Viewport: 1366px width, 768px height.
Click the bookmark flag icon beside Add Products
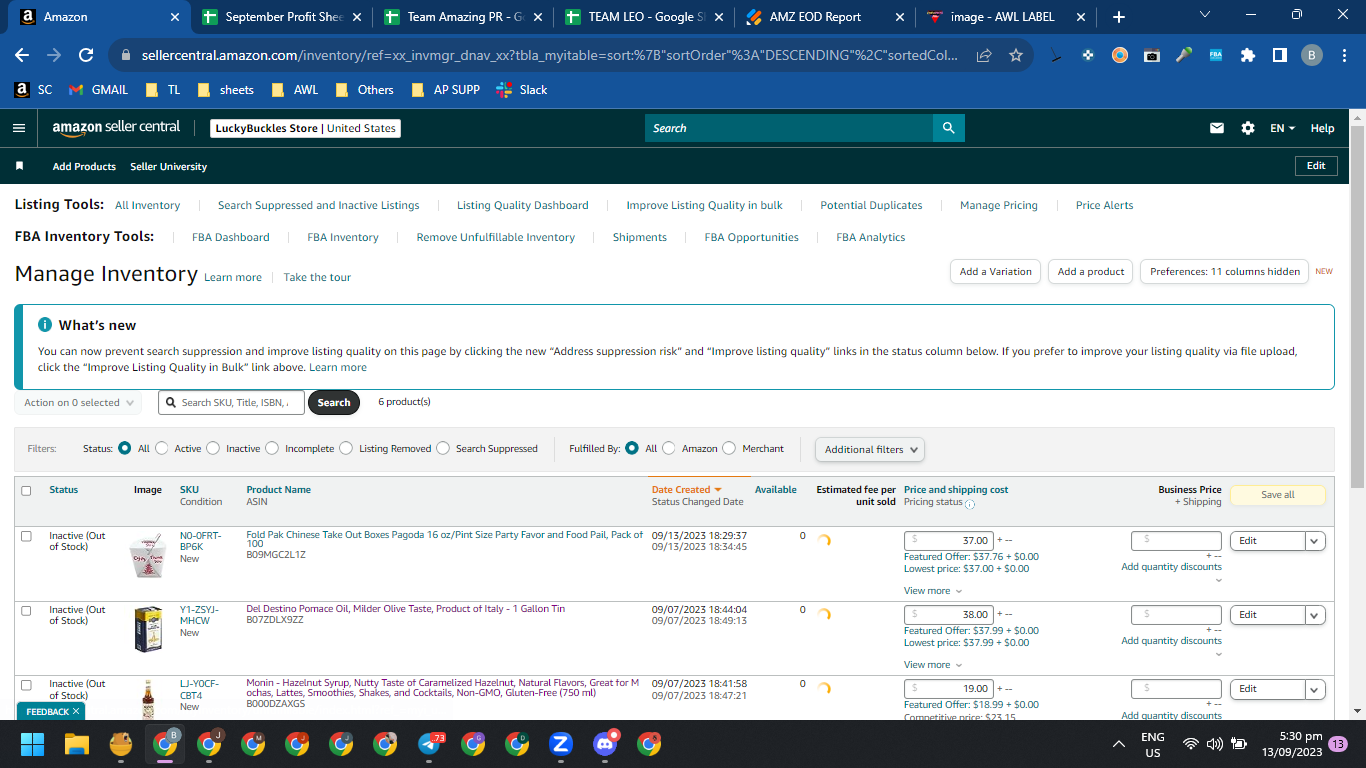[x=19, y=166]
